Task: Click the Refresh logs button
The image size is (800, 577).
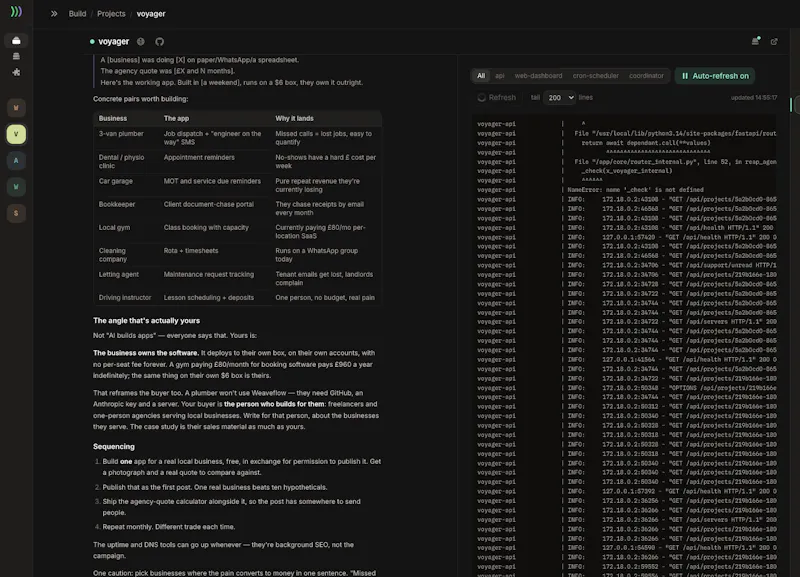Action: [x=496, y=97]
